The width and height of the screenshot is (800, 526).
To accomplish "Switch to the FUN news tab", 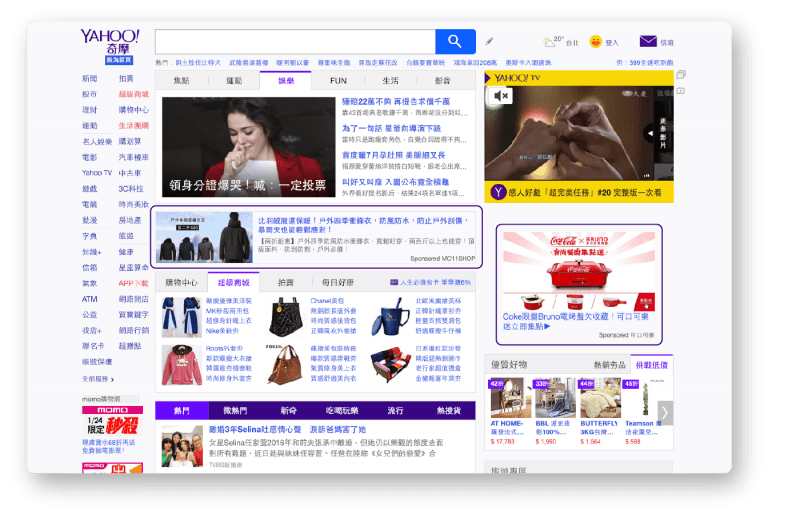I will click(x=338, y=80).
